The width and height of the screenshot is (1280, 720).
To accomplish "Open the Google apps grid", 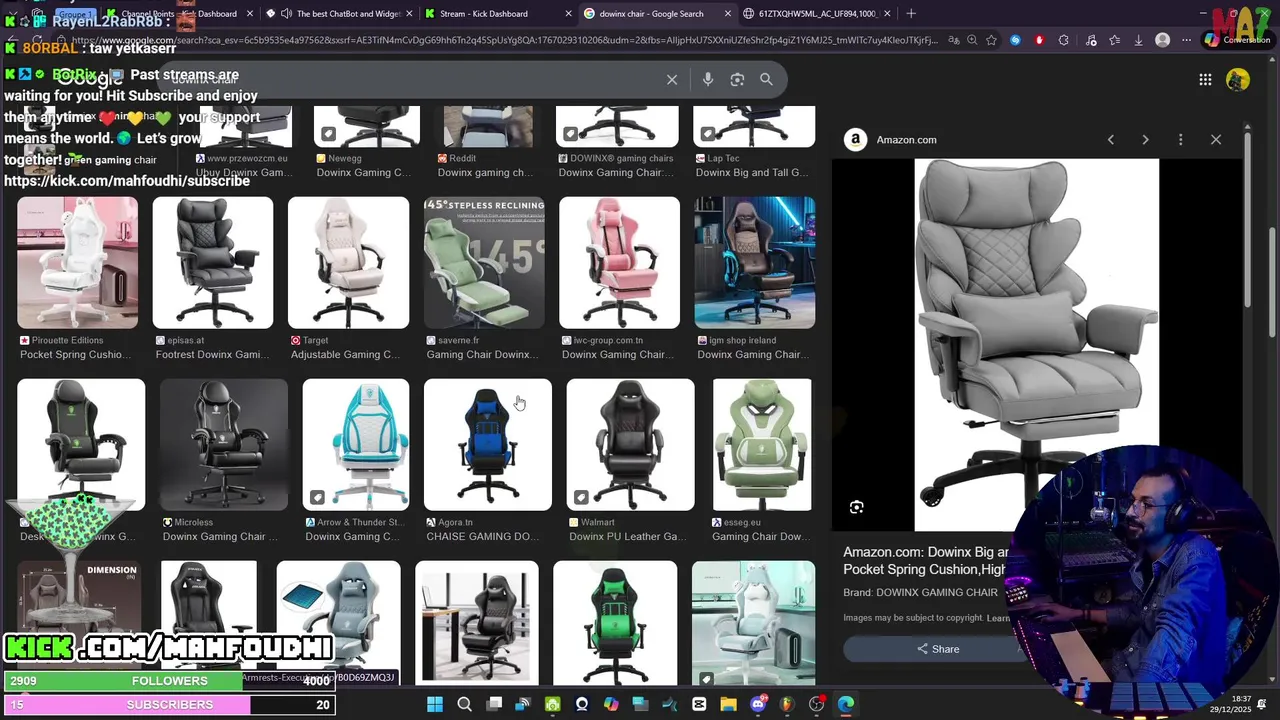I will [1205, 80].
